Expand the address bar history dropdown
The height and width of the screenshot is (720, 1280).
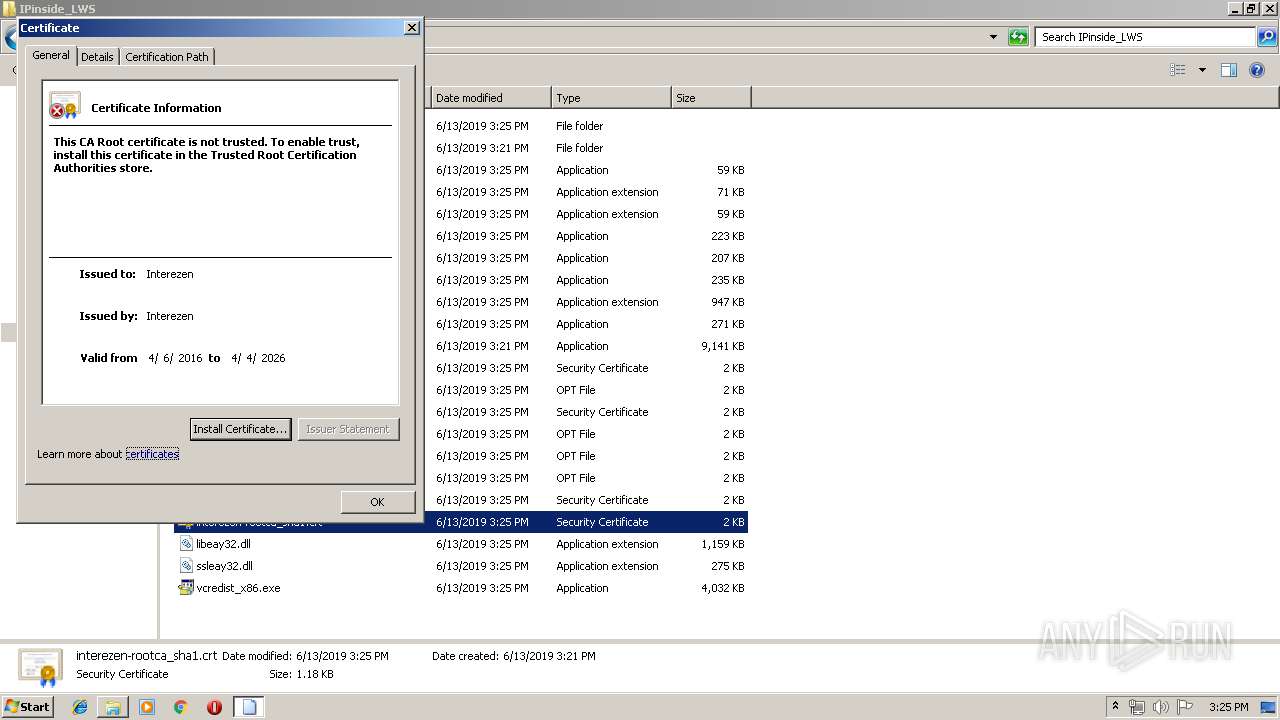coord(993,37)
